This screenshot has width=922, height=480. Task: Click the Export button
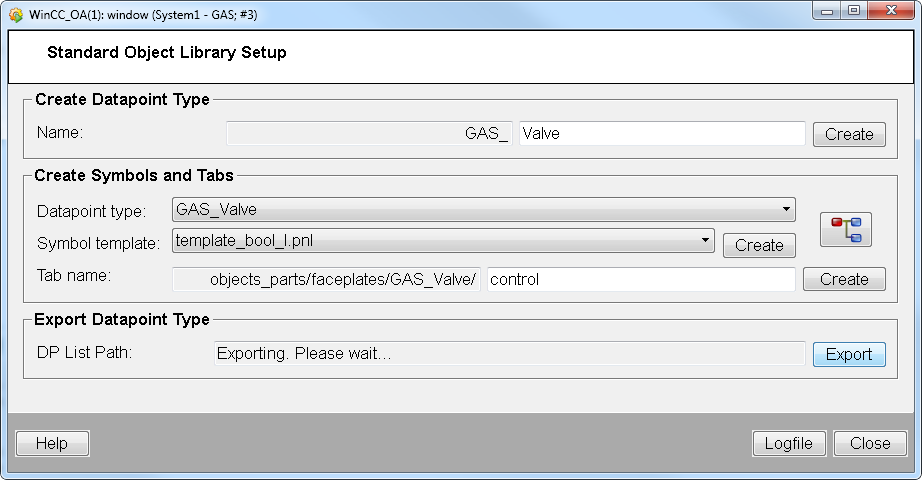pyautogui.click(x=849, y=354)
